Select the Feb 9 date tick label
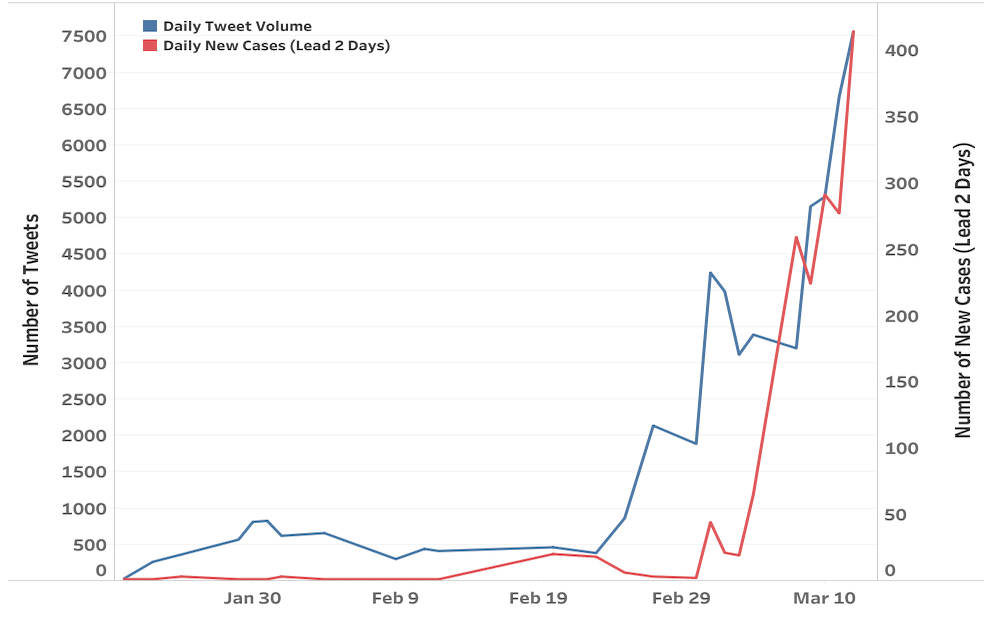Viewport: 995px width, 618px height. [x=395, y=598]
